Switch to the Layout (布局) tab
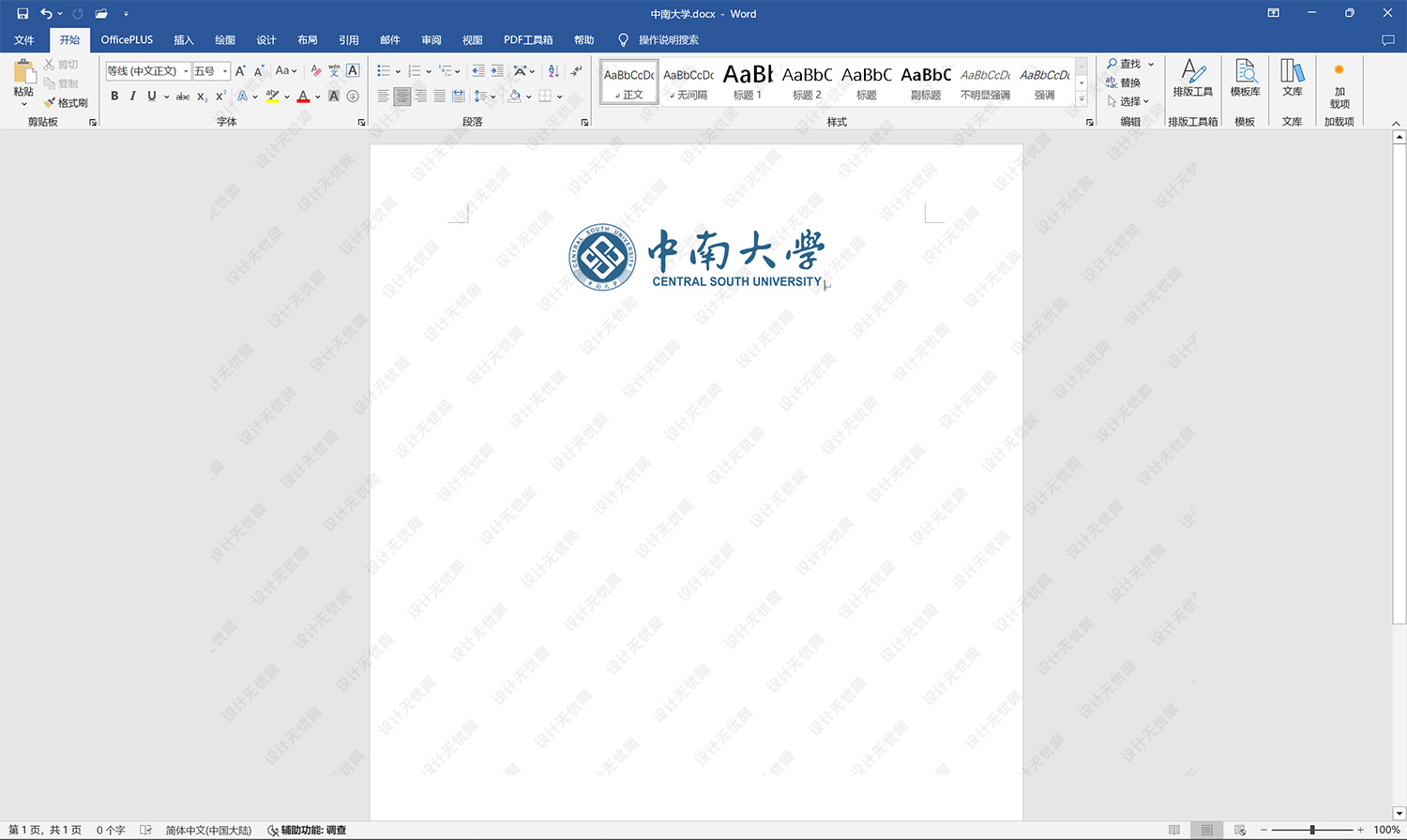 308,40
